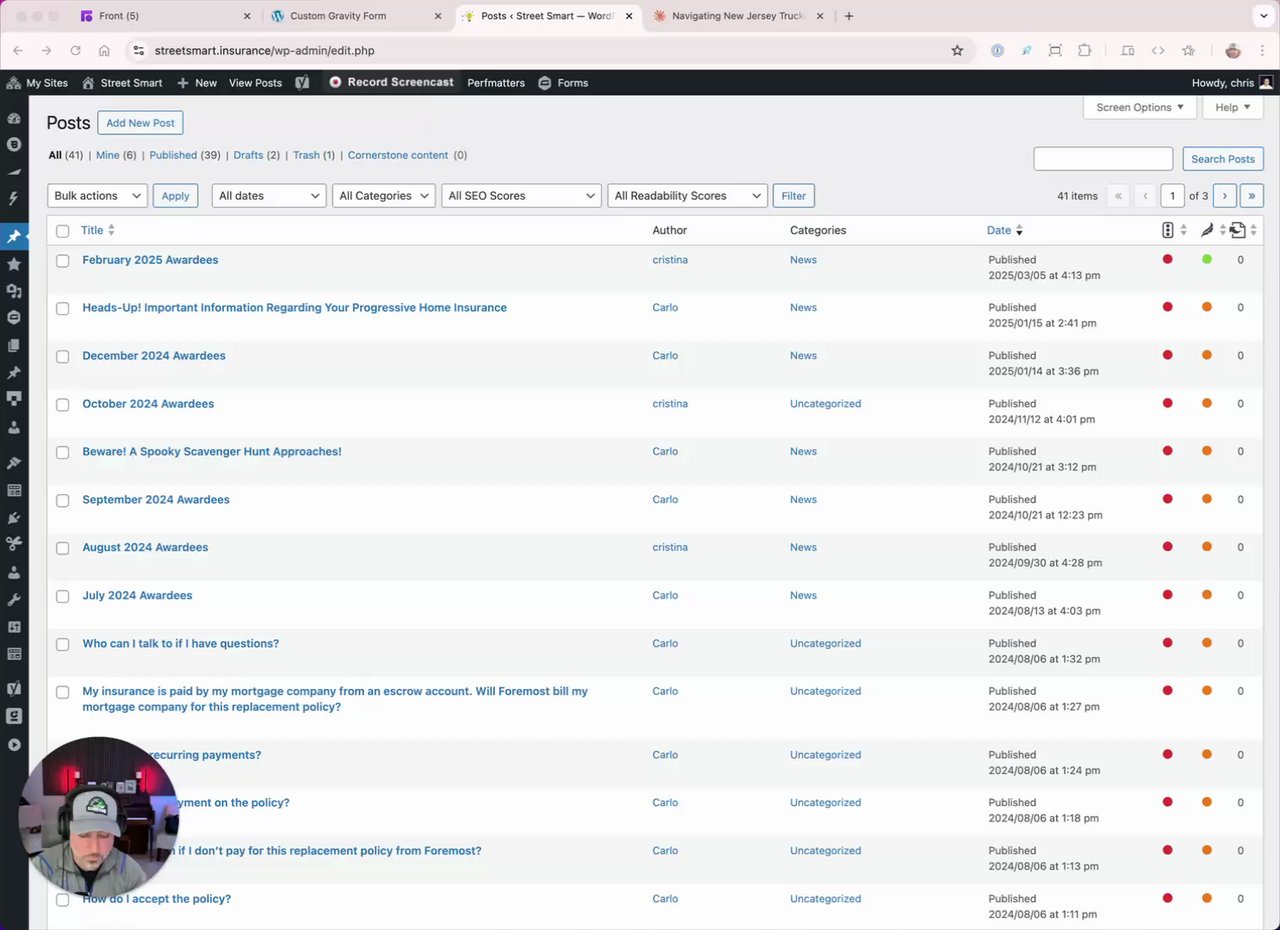Expand the All Categories filter dropdown

coord(384,196)
